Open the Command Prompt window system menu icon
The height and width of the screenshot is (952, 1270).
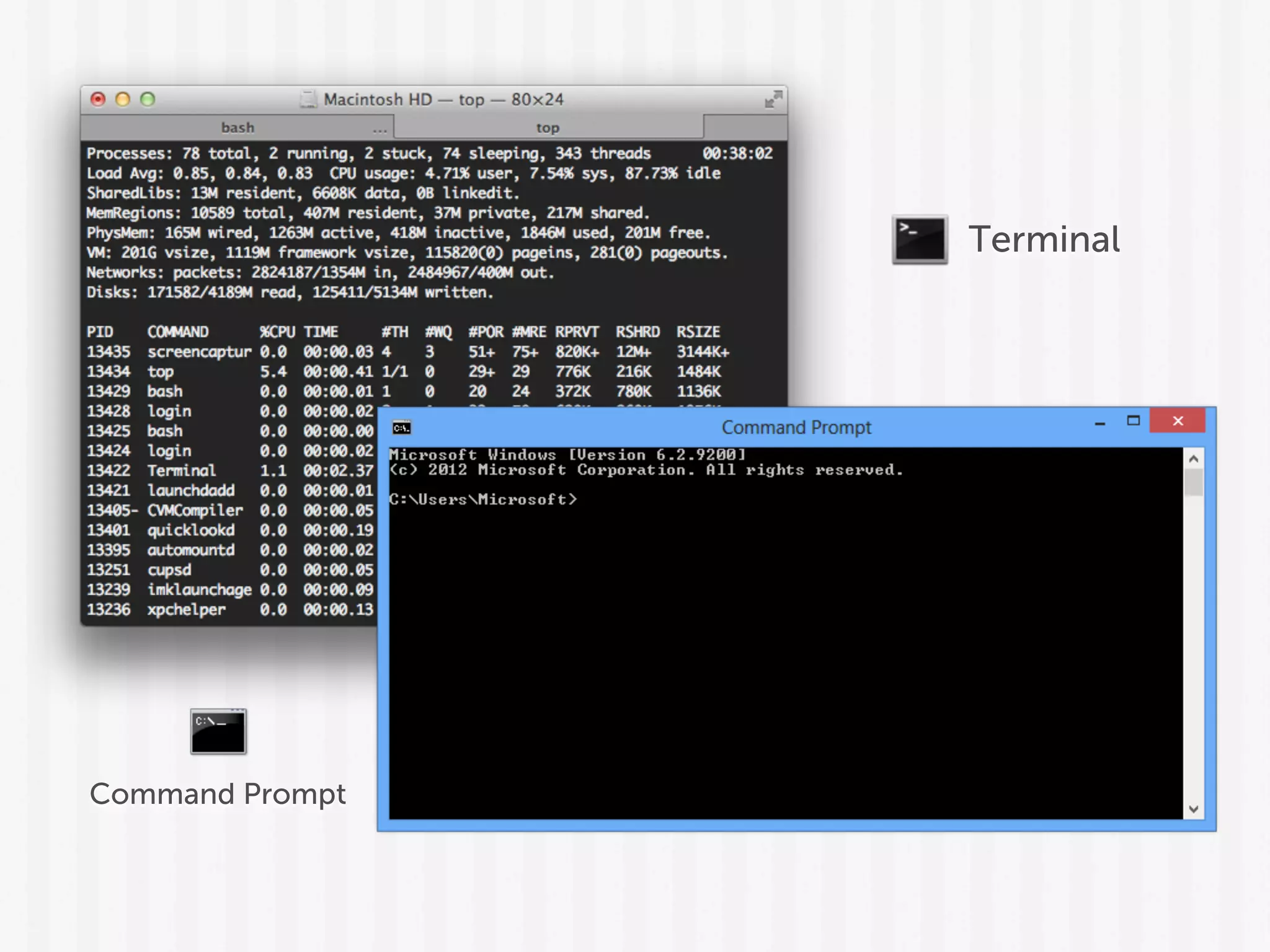pyautogui.click(x=402, y=428)
